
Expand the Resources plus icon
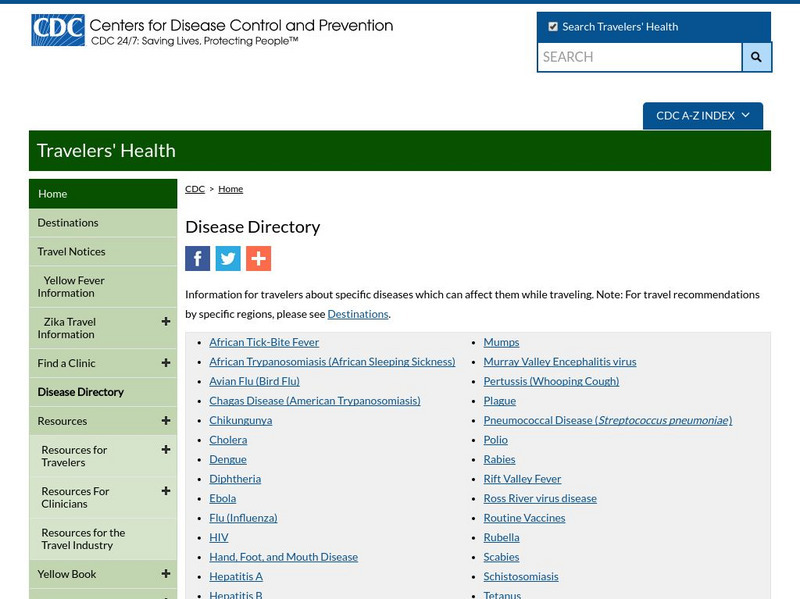pos(166,420)
